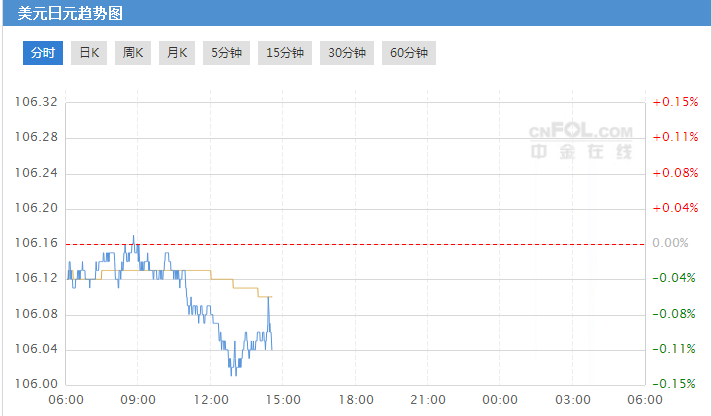
Task: Click the 18:00 time axis label
Action: [x=356, y=400]
